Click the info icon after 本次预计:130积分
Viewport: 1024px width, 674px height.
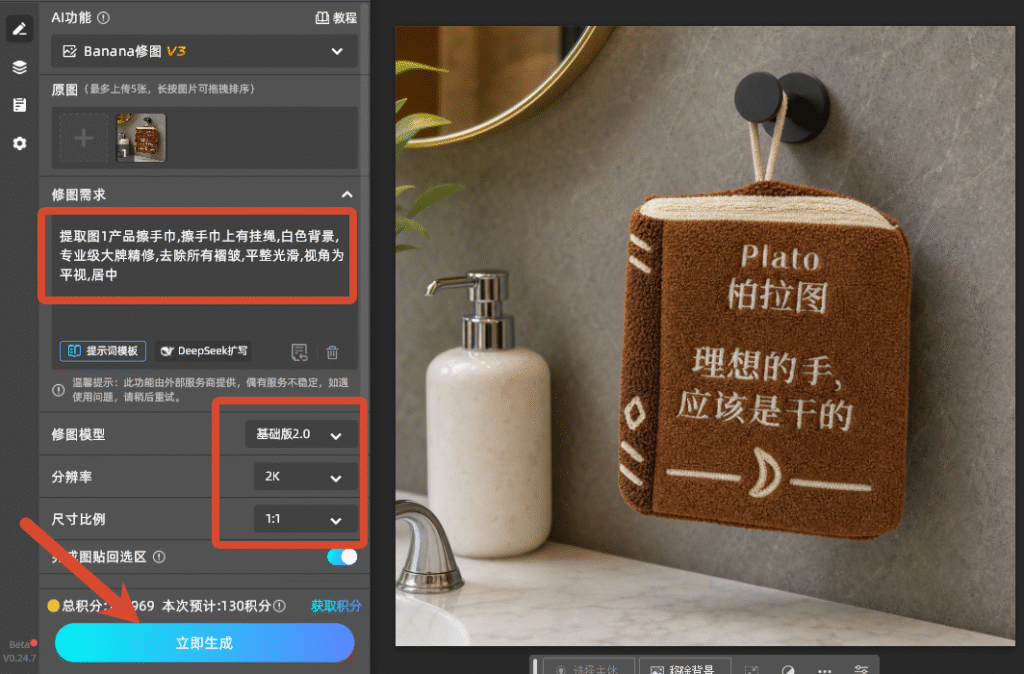280,605
